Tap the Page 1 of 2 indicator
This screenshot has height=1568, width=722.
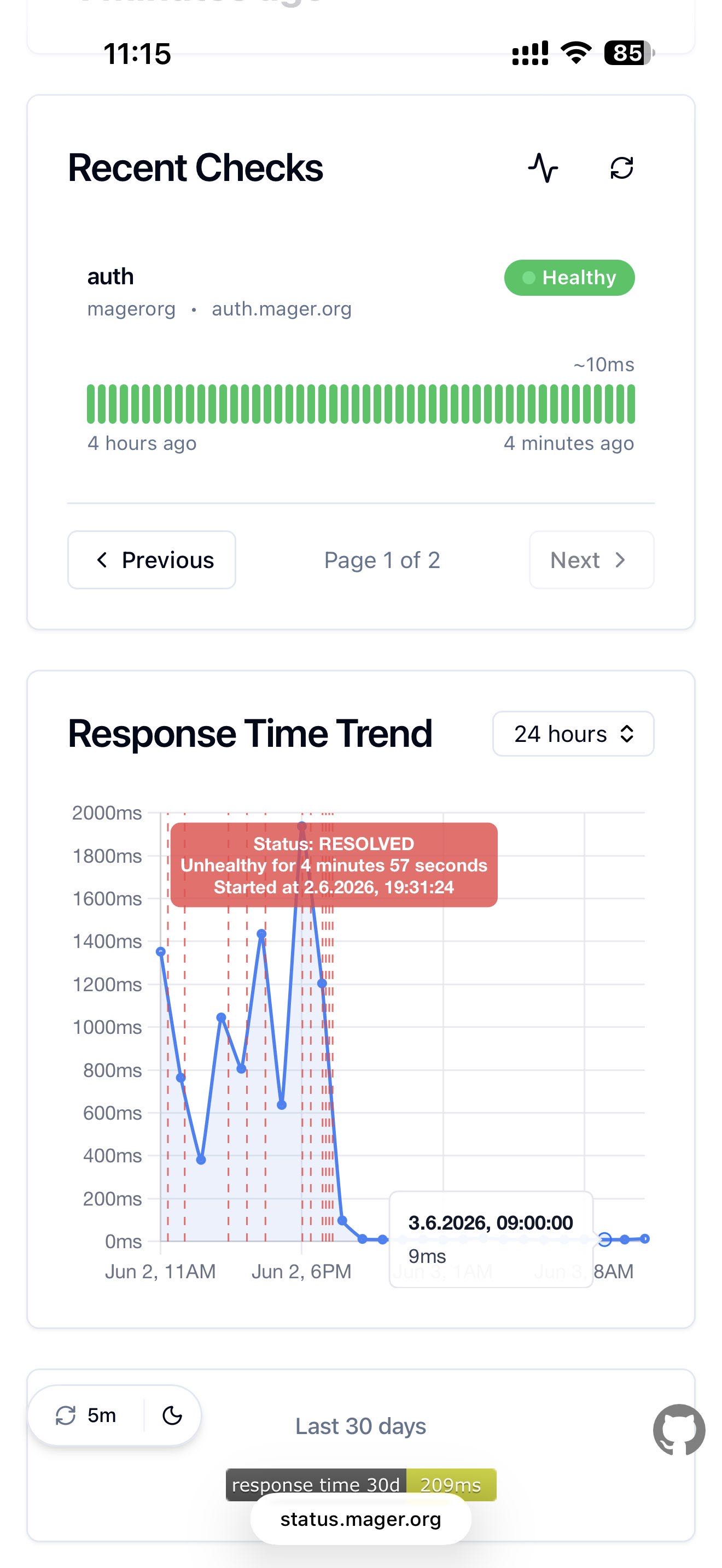(382, 560)
